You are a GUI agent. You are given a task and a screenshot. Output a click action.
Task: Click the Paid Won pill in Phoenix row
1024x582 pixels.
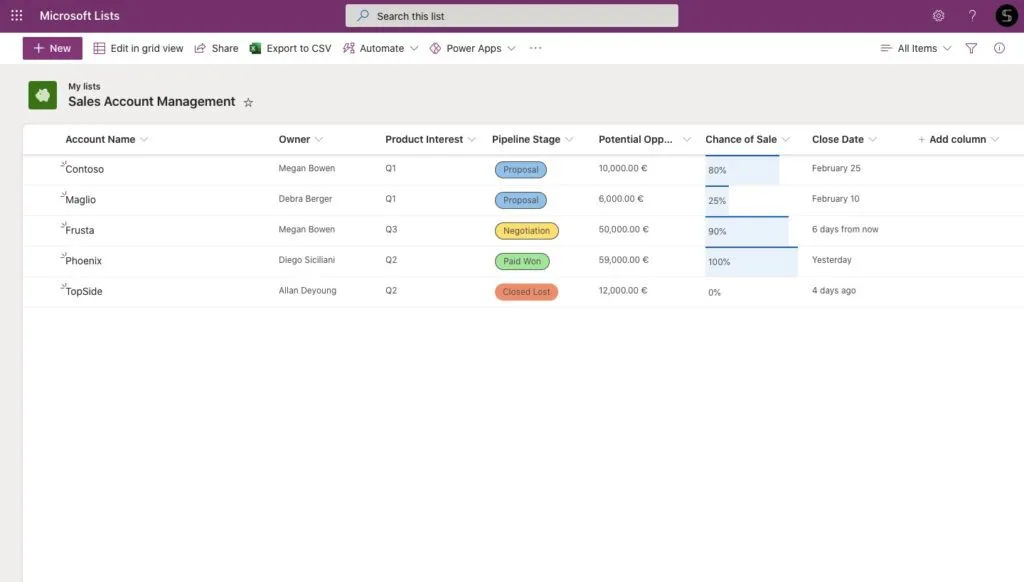[522, 261]
